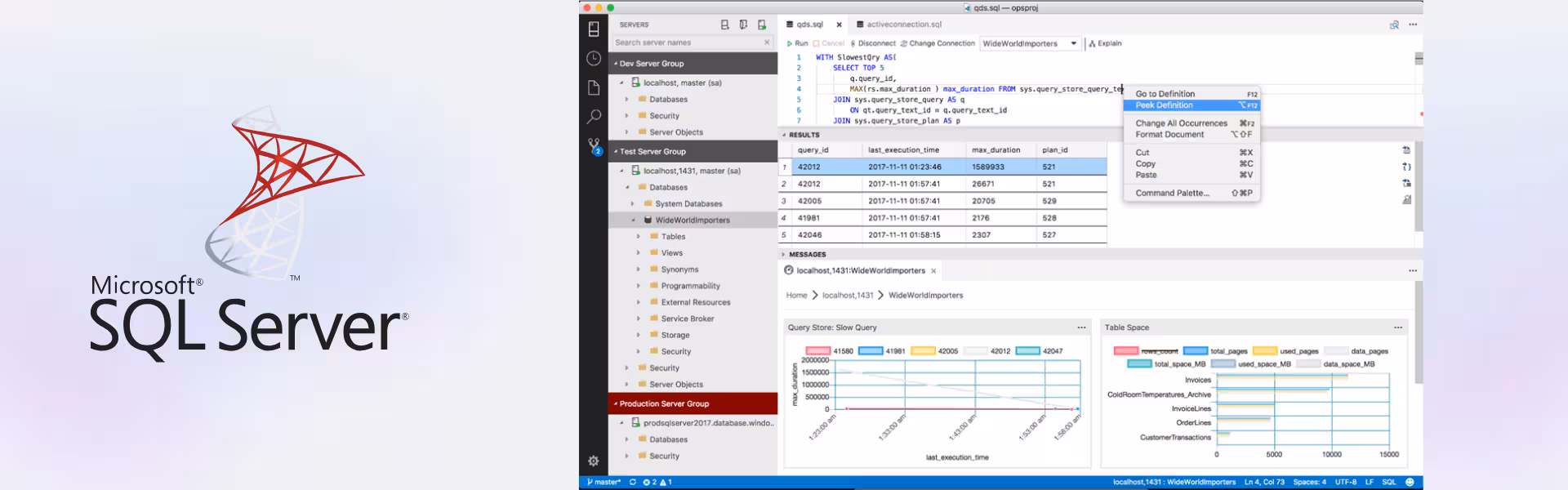Select Peek Definition in context menu
1568x490 pixels.
click(1192, 105)
